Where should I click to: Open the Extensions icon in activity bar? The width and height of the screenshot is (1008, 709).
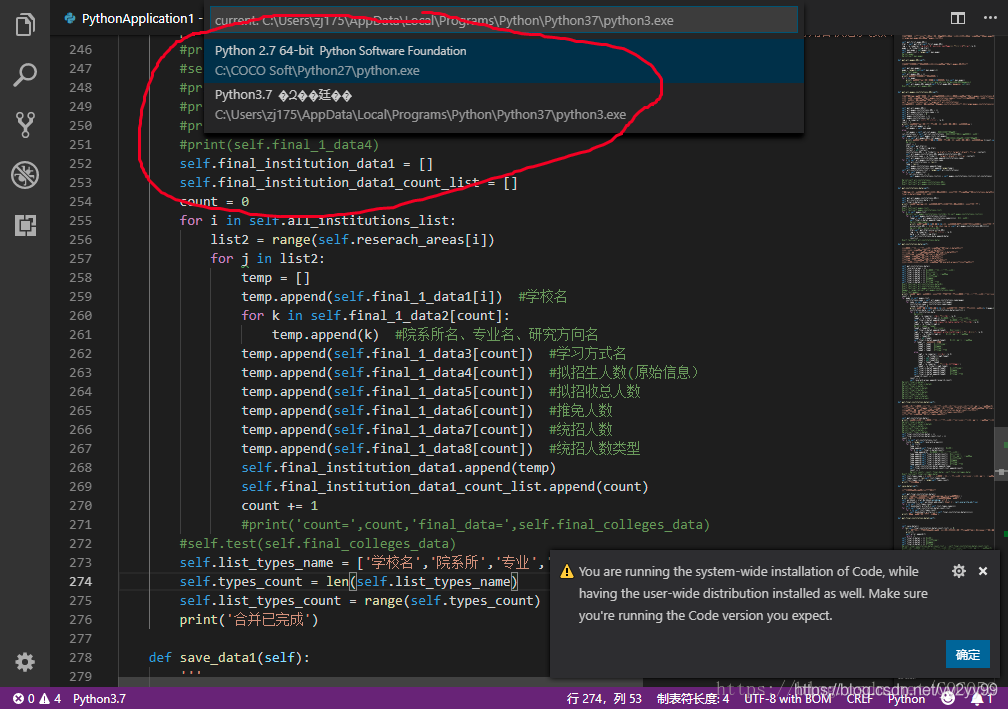tap(25, 226)
